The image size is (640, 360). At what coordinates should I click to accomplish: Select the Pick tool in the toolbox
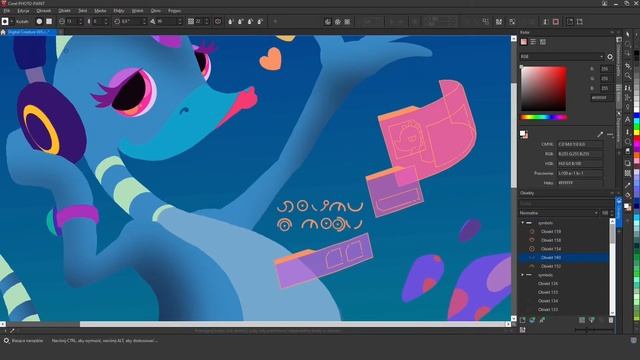pos(628,35)
